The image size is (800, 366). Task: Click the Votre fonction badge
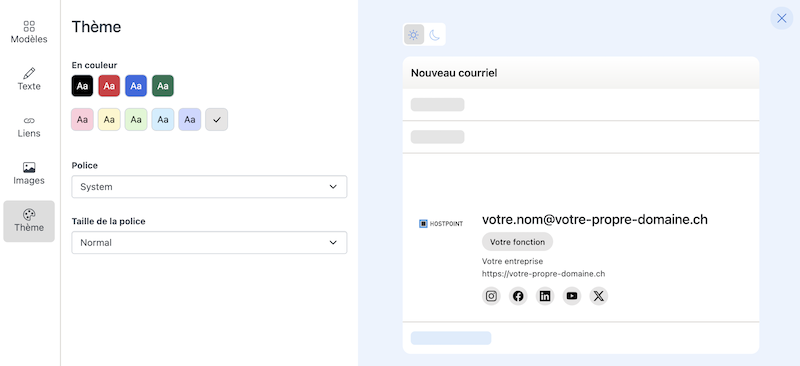point(517,242)
